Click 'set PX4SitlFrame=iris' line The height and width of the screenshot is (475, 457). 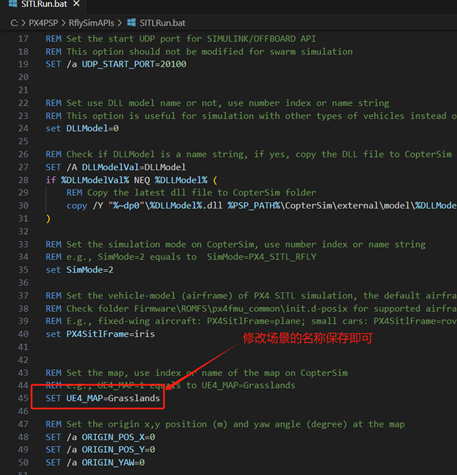(x=100, y=334)
